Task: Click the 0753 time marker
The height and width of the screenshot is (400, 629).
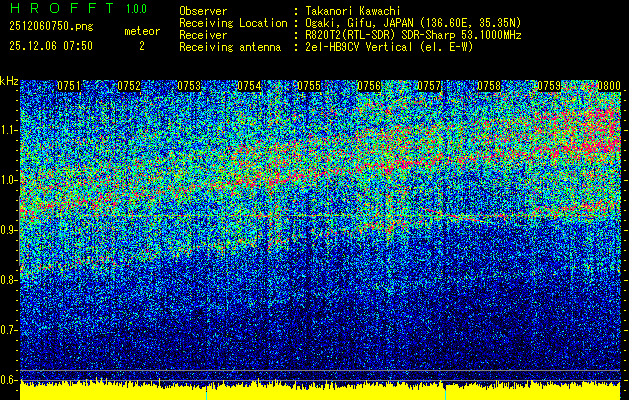Action: (x=189, y=86)
